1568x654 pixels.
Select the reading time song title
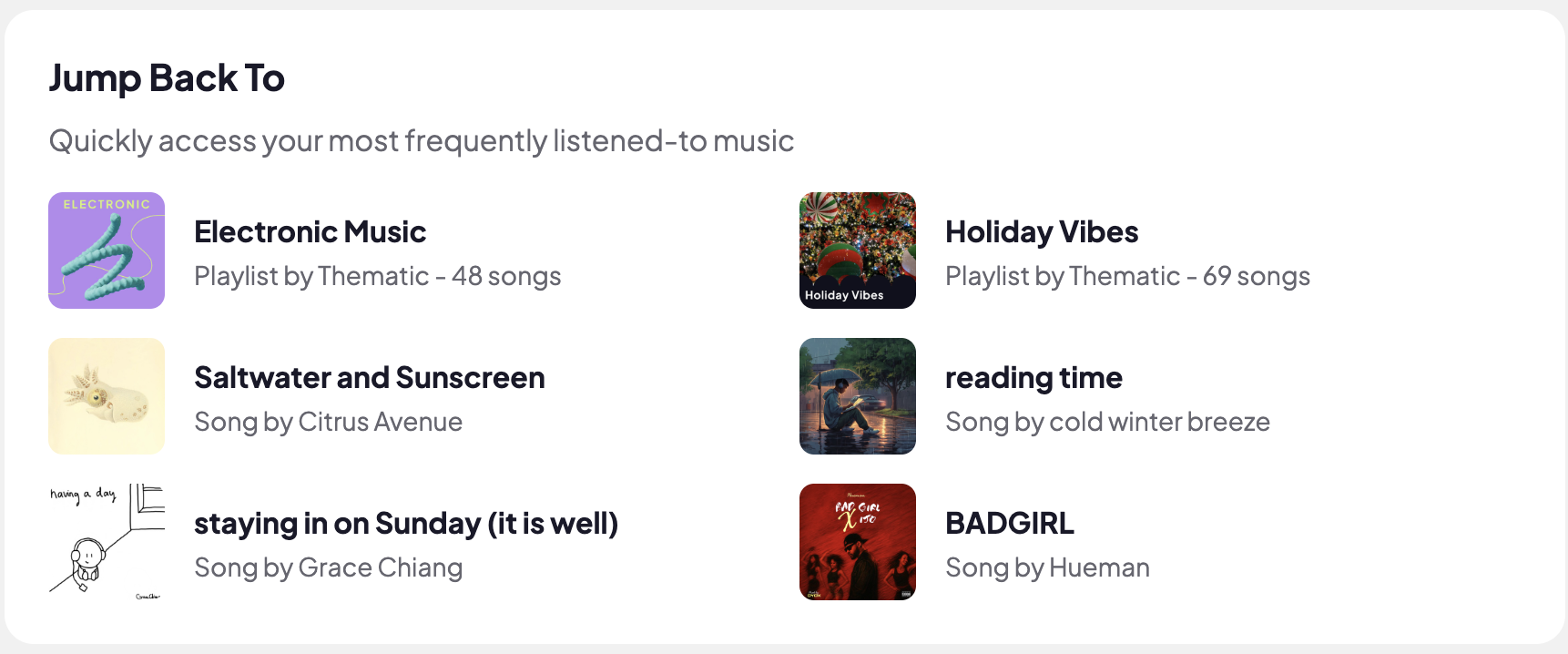tap(1033, 378)
